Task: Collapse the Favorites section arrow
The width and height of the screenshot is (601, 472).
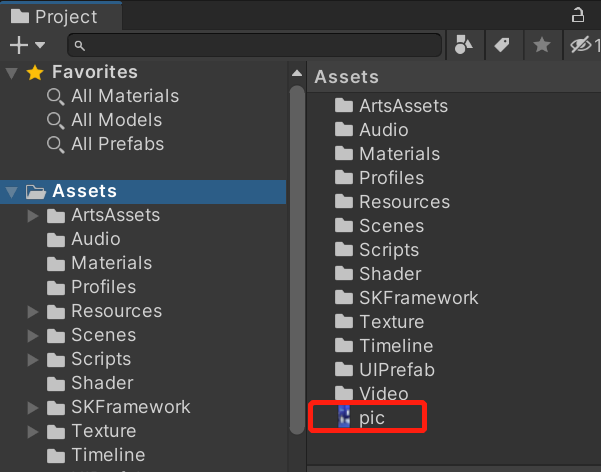Action: [12, 72]
